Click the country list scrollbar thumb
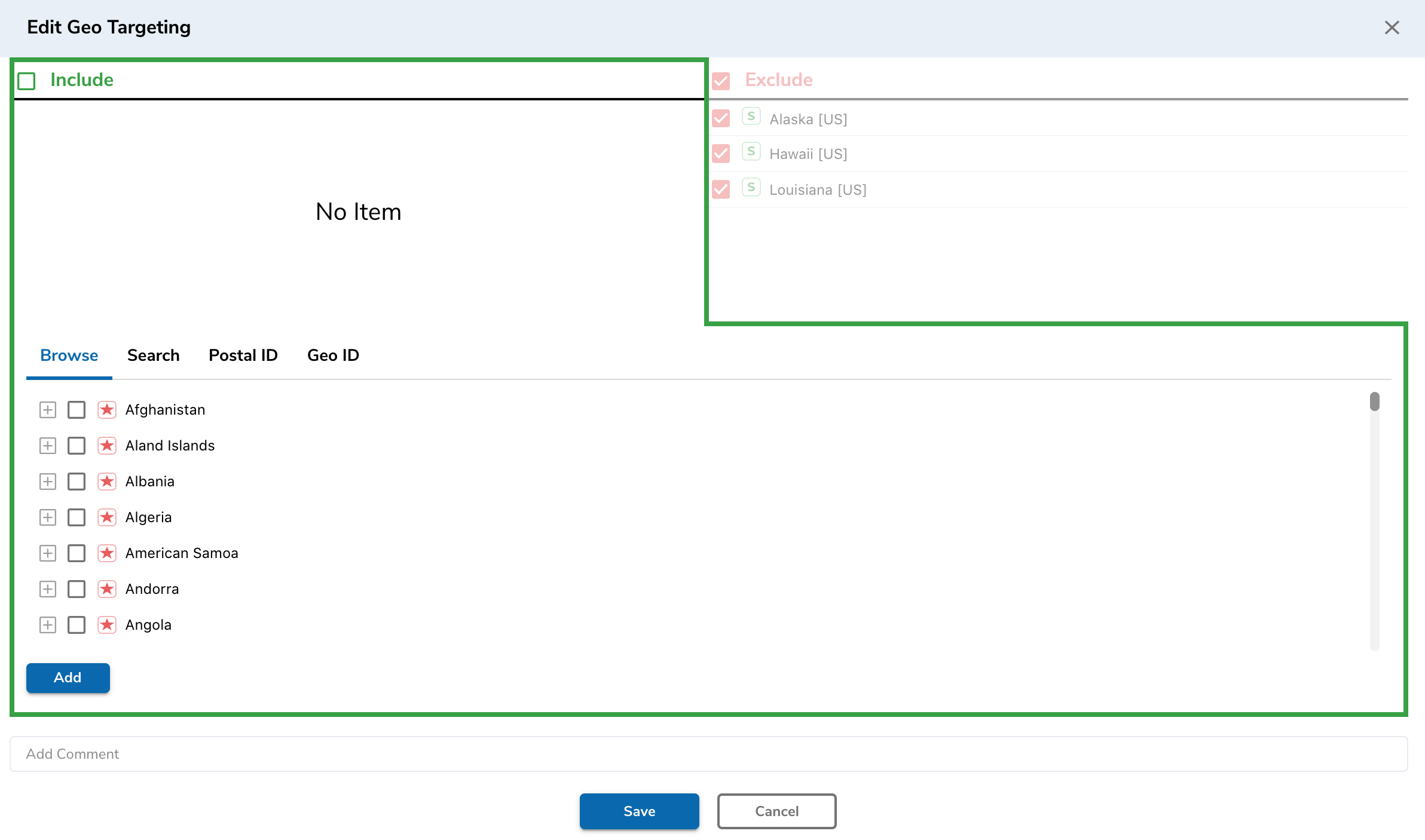 click(1375, 401)
